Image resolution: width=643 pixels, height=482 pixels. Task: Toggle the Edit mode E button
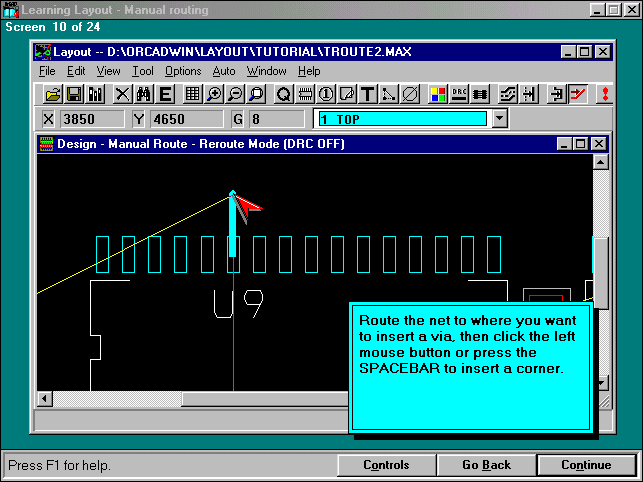tap(165, 94)
